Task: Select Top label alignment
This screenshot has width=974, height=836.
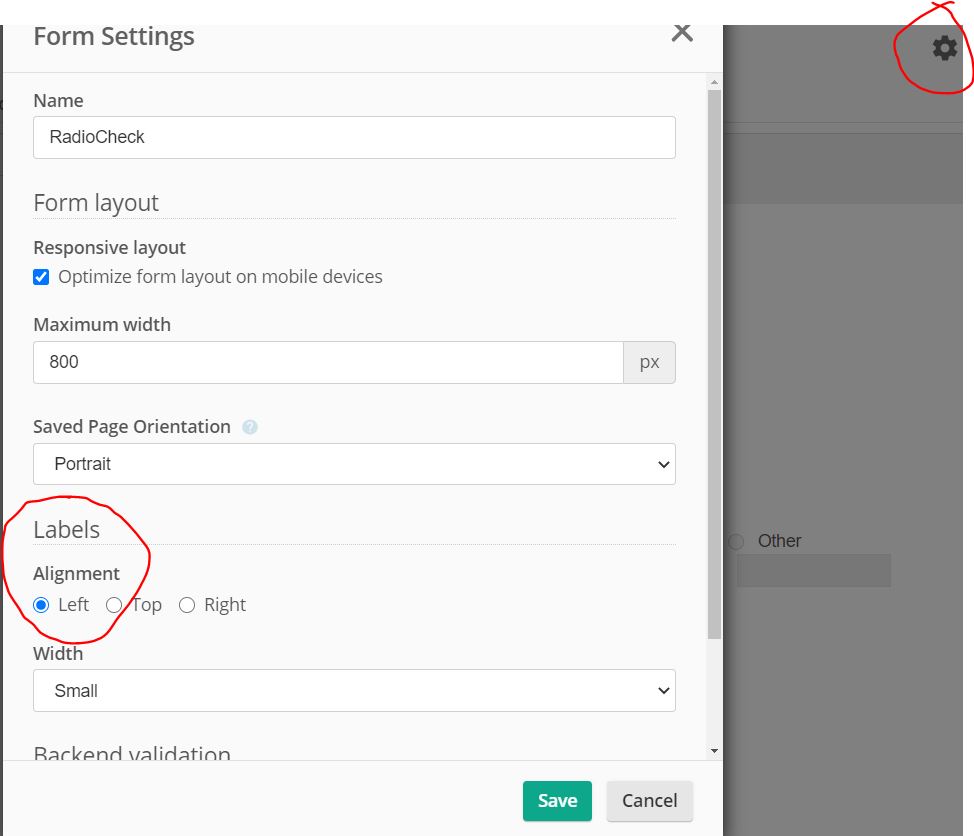Action: click(x=114, y=605)
